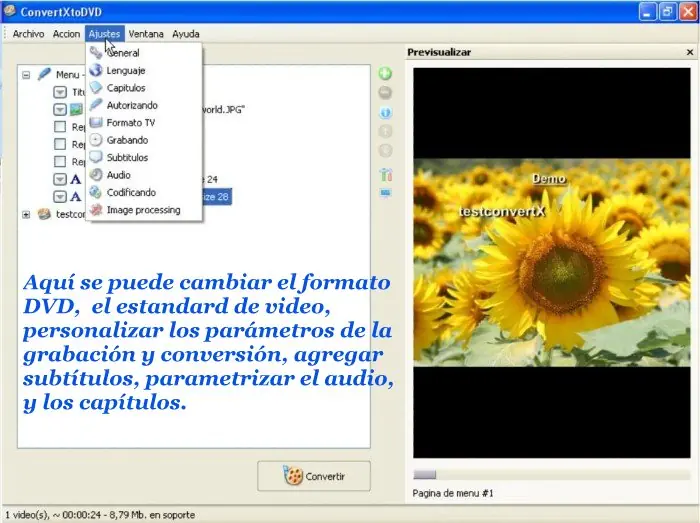
Task: Select Capitulos in the Ajustes dropdown
Action: 125,88
